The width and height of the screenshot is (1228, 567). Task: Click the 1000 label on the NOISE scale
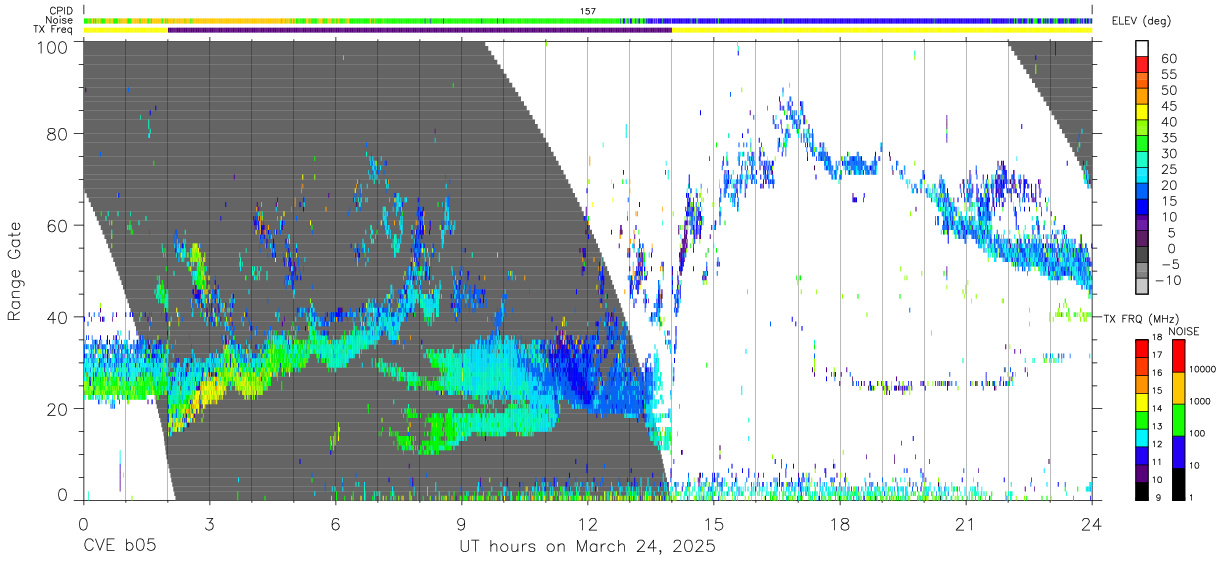tap(1200, 400)
